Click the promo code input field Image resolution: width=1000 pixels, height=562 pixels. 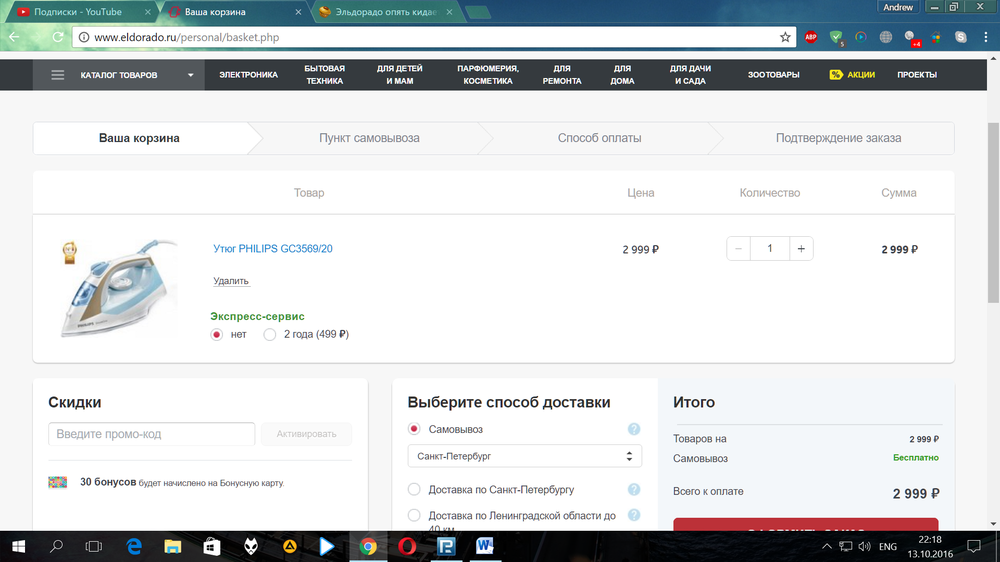pyautogui.click(x=151, y=434)
